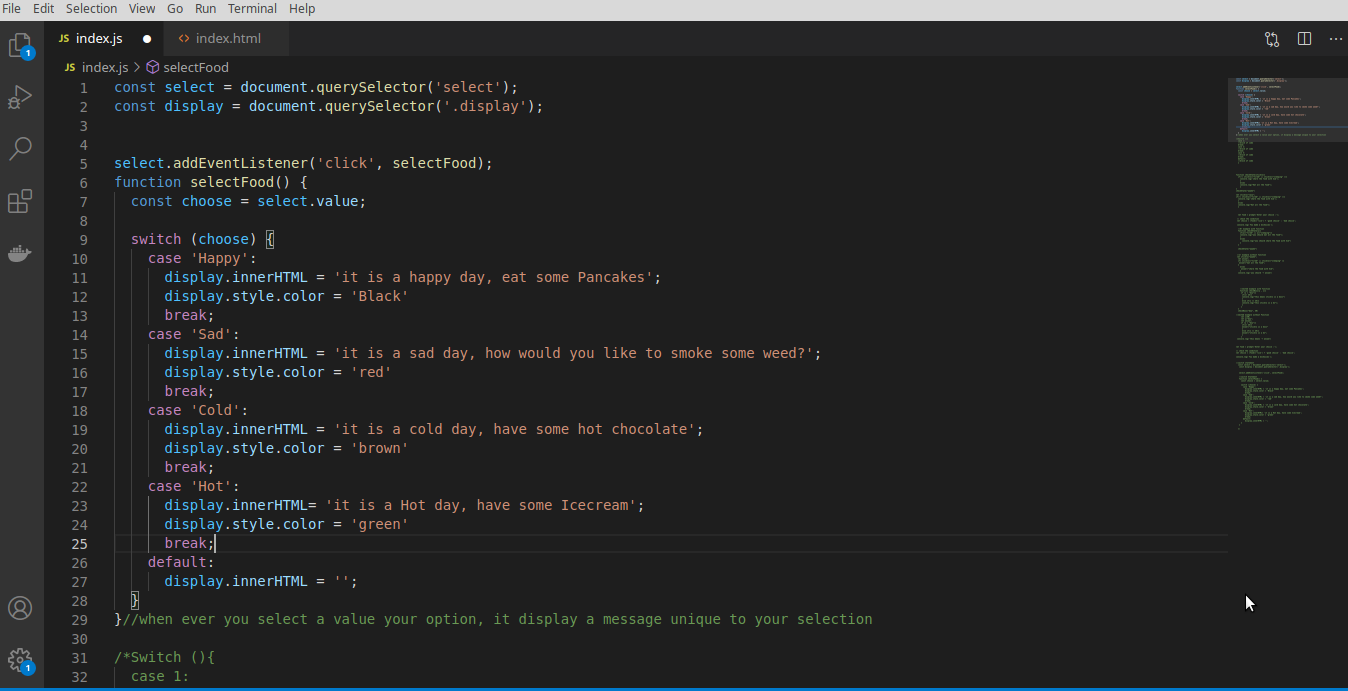Click the '.display' string on line 2

pos(484,106)
